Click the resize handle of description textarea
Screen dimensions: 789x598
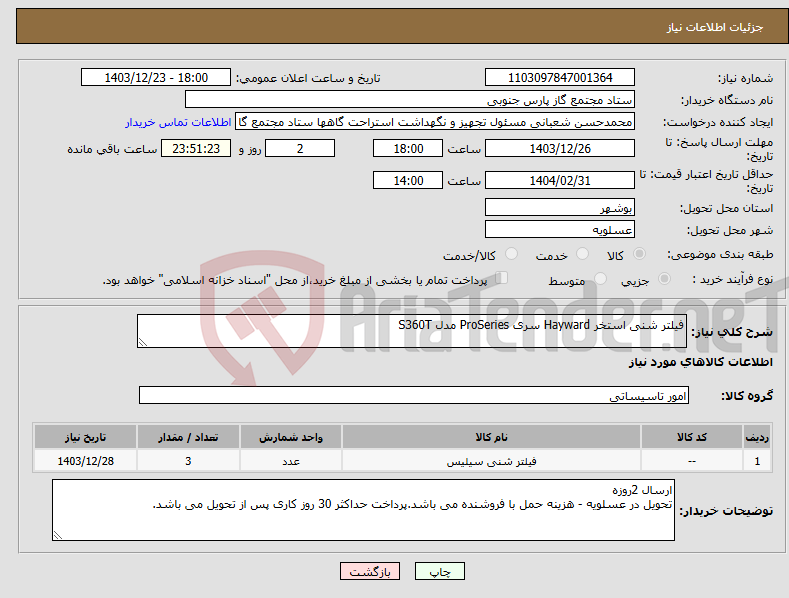point(143,342)
